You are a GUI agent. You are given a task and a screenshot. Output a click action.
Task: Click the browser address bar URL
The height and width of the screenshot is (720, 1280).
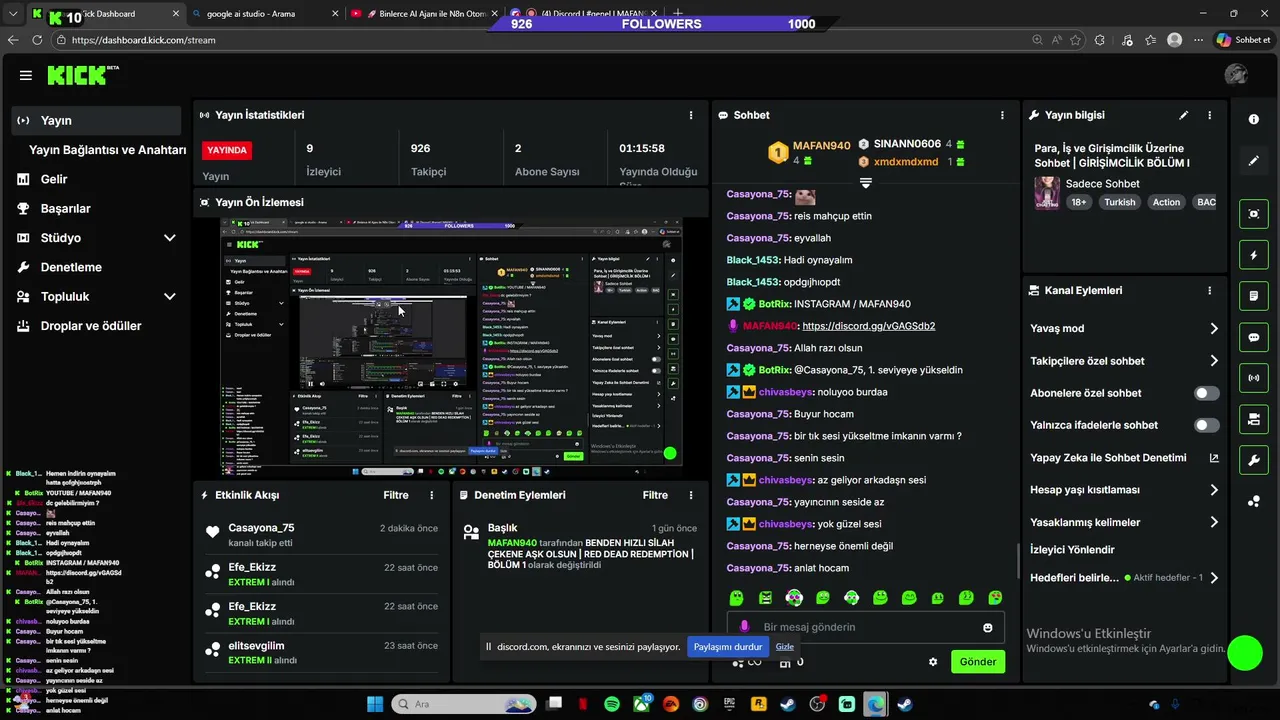pos(144,40)
